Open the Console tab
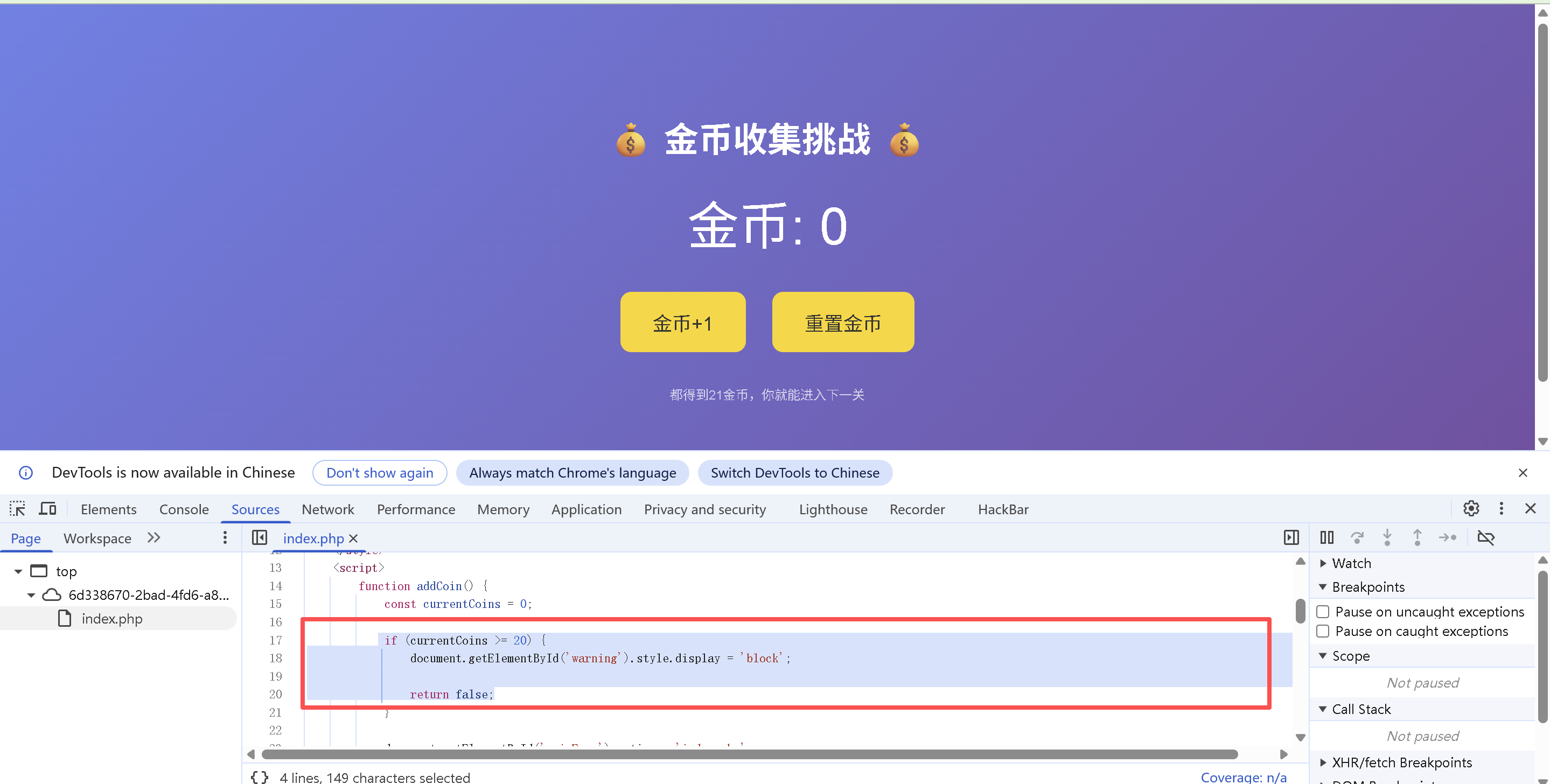1550x784 pixels. pos(184,509)
